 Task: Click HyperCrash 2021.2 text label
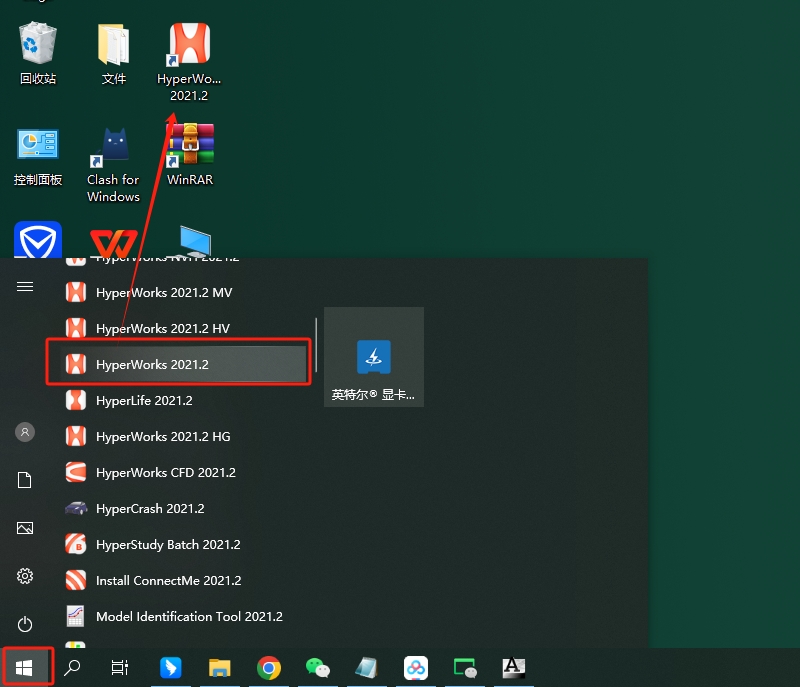(x=150, y=508)
